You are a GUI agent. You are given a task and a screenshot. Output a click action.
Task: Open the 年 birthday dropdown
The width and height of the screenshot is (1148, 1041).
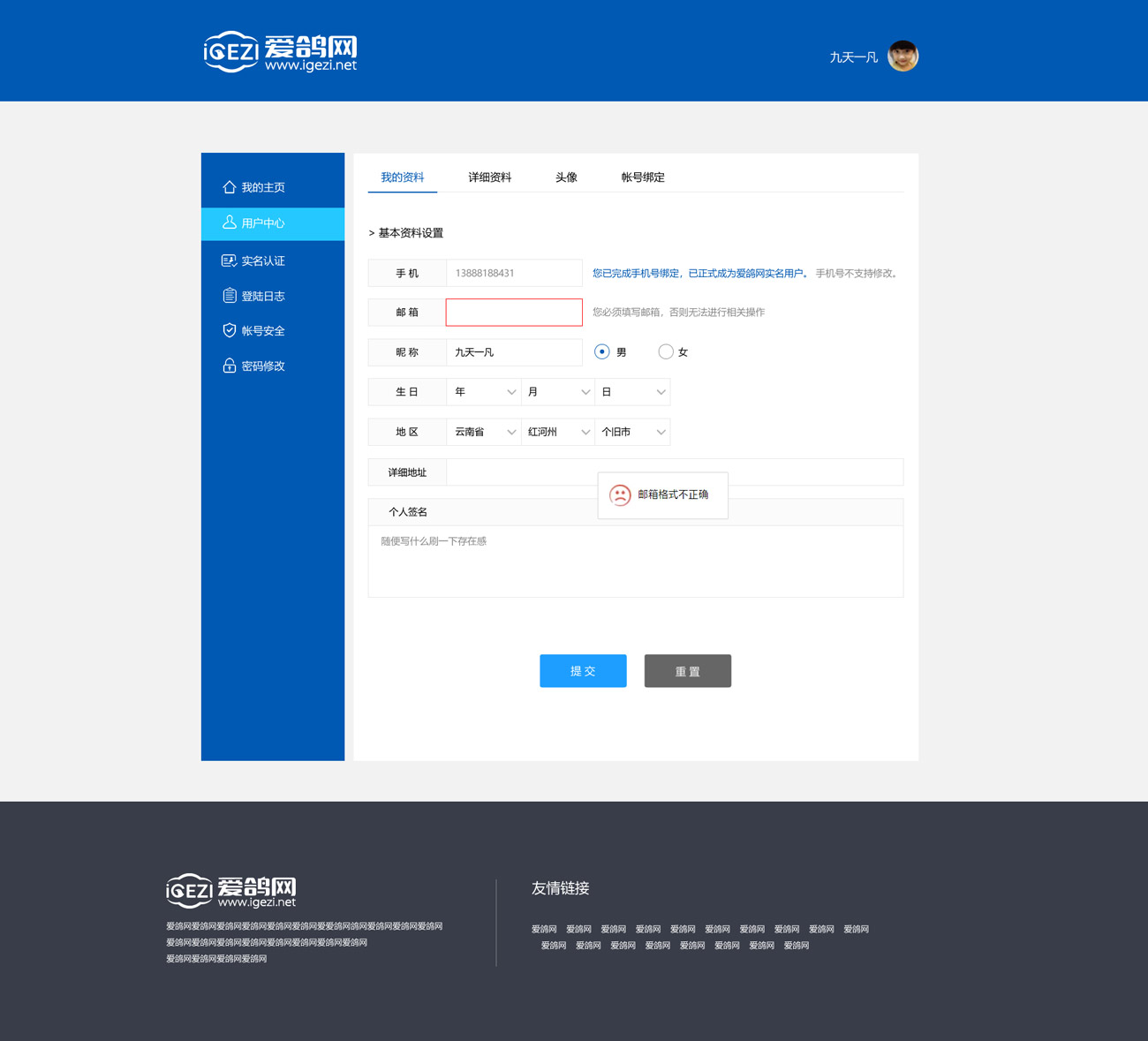[484, 392]
